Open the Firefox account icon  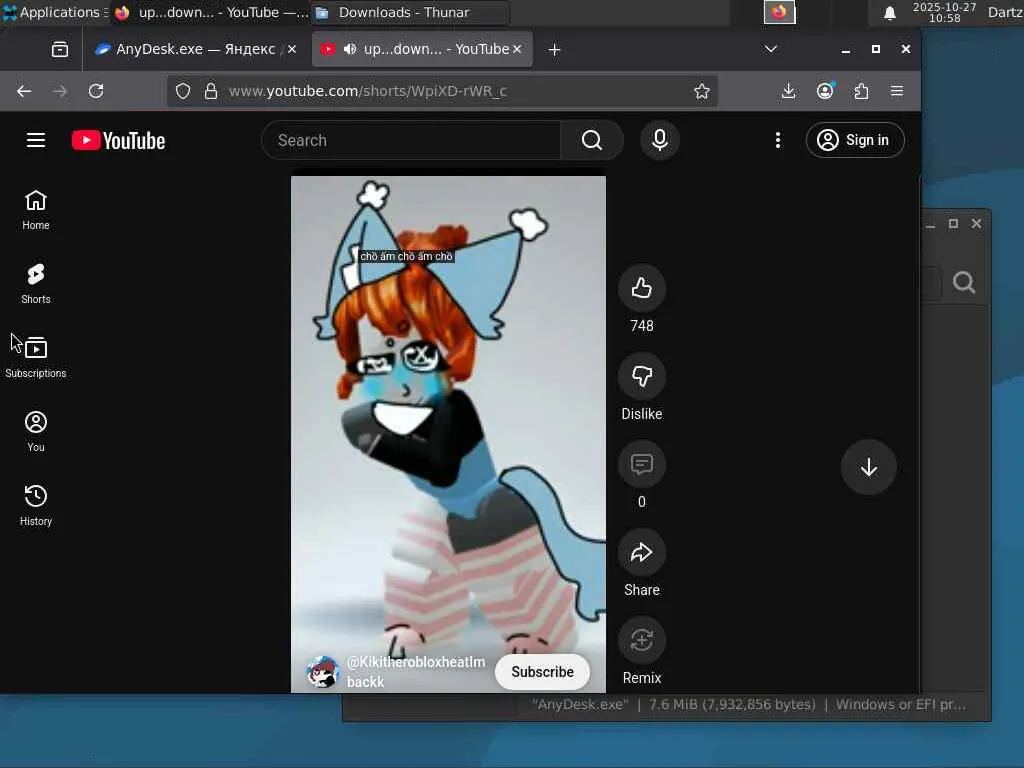coord(825,91)
